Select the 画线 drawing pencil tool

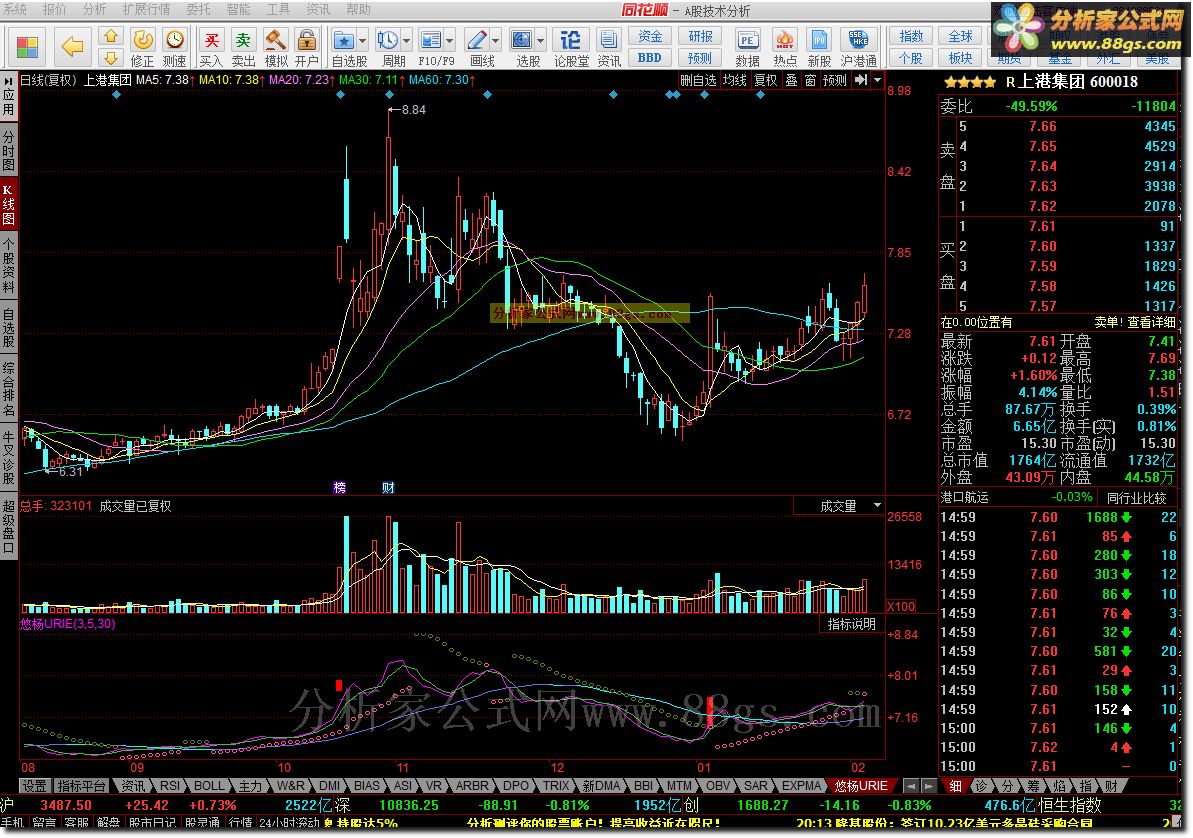(477, 40)
